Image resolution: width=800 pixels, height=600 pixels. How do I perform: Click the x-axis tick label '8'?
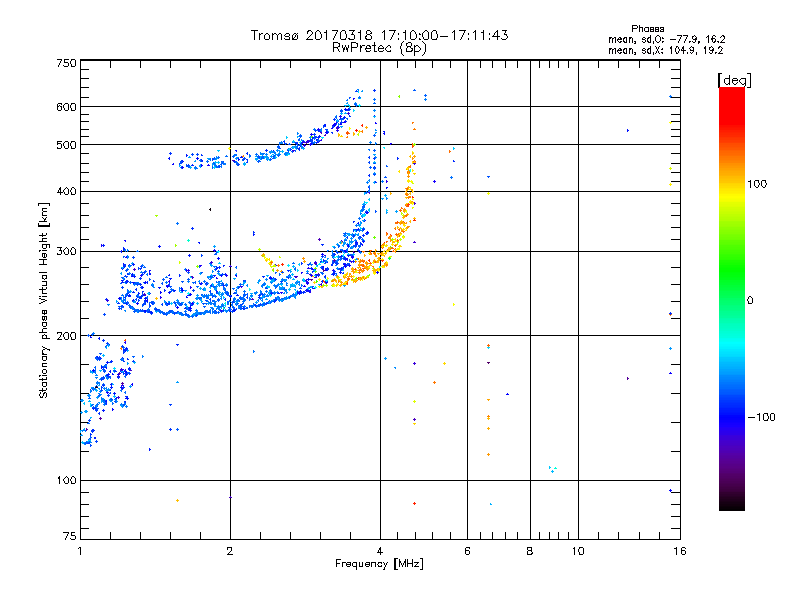point(530,551)
